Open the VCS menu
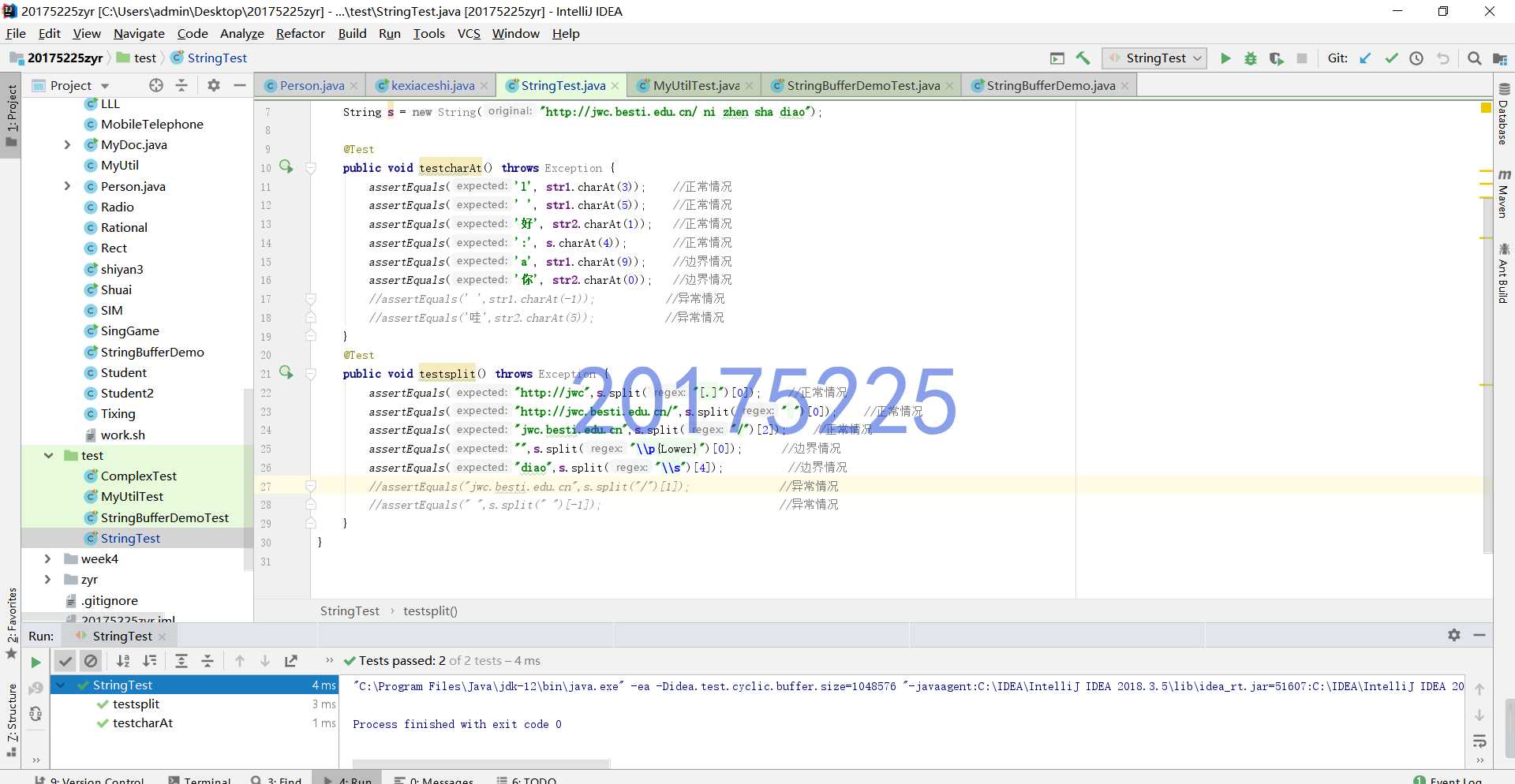Image resolution: width=1515 pixels, height=784 pixels. coord(469,33)
